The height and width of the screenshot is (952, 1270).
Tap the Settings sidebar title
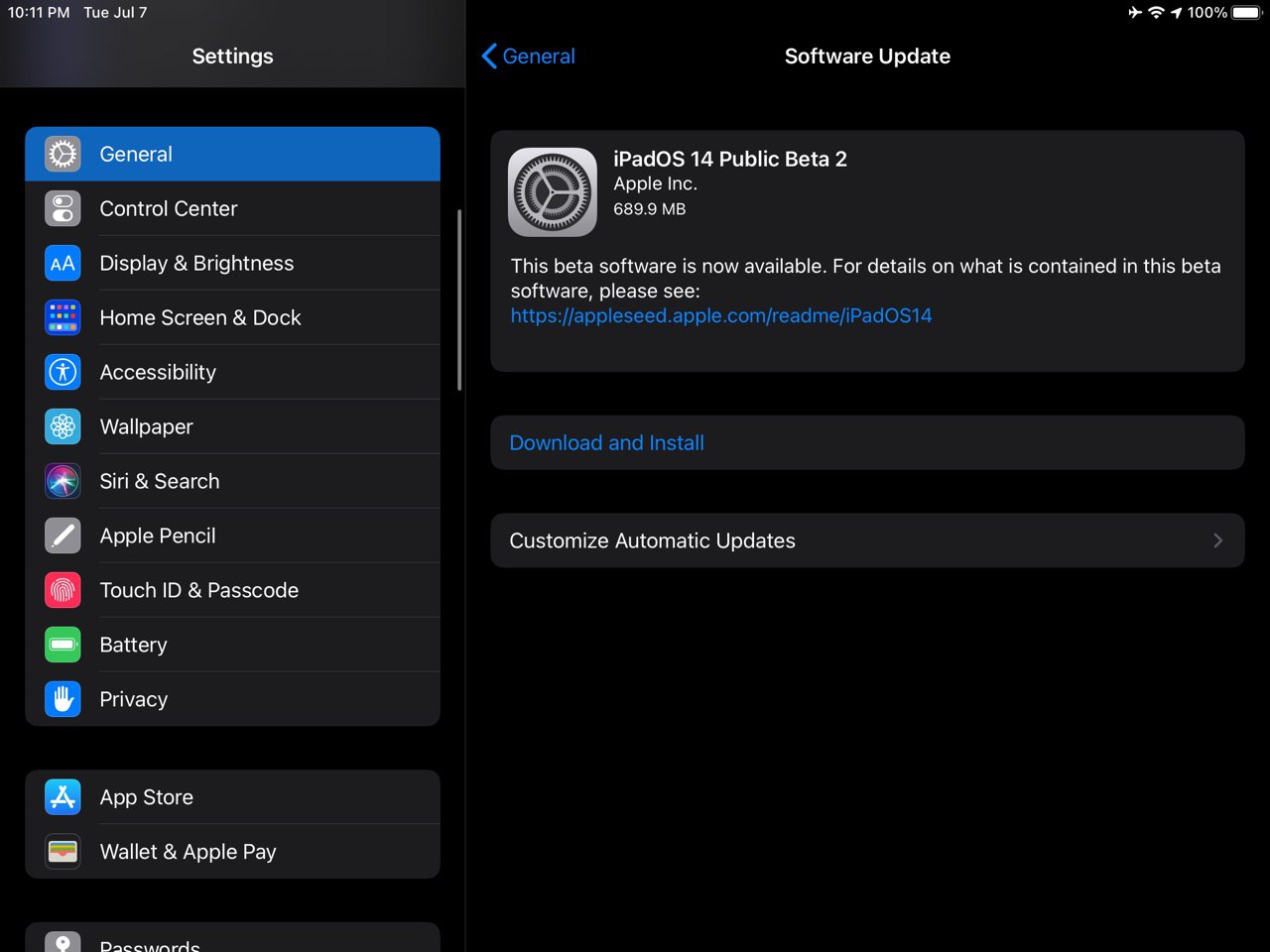coord(232,57)
